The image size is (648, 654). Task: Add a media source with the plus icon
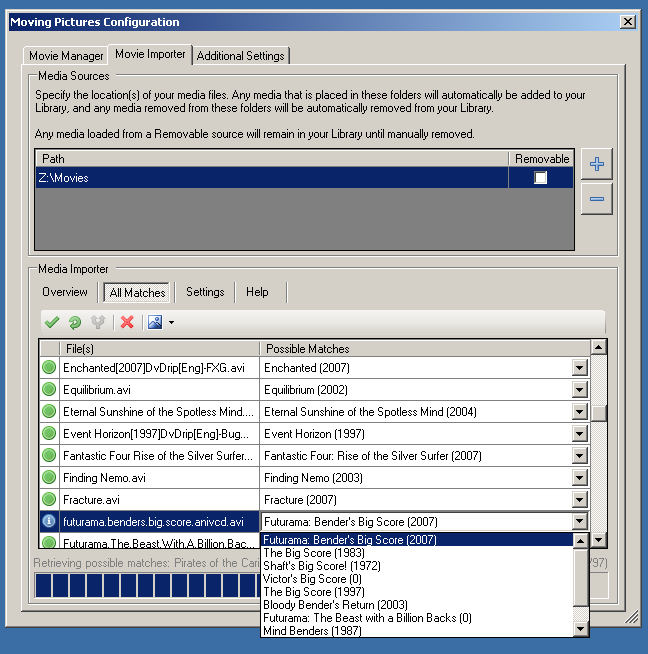[x=597, y=165]
